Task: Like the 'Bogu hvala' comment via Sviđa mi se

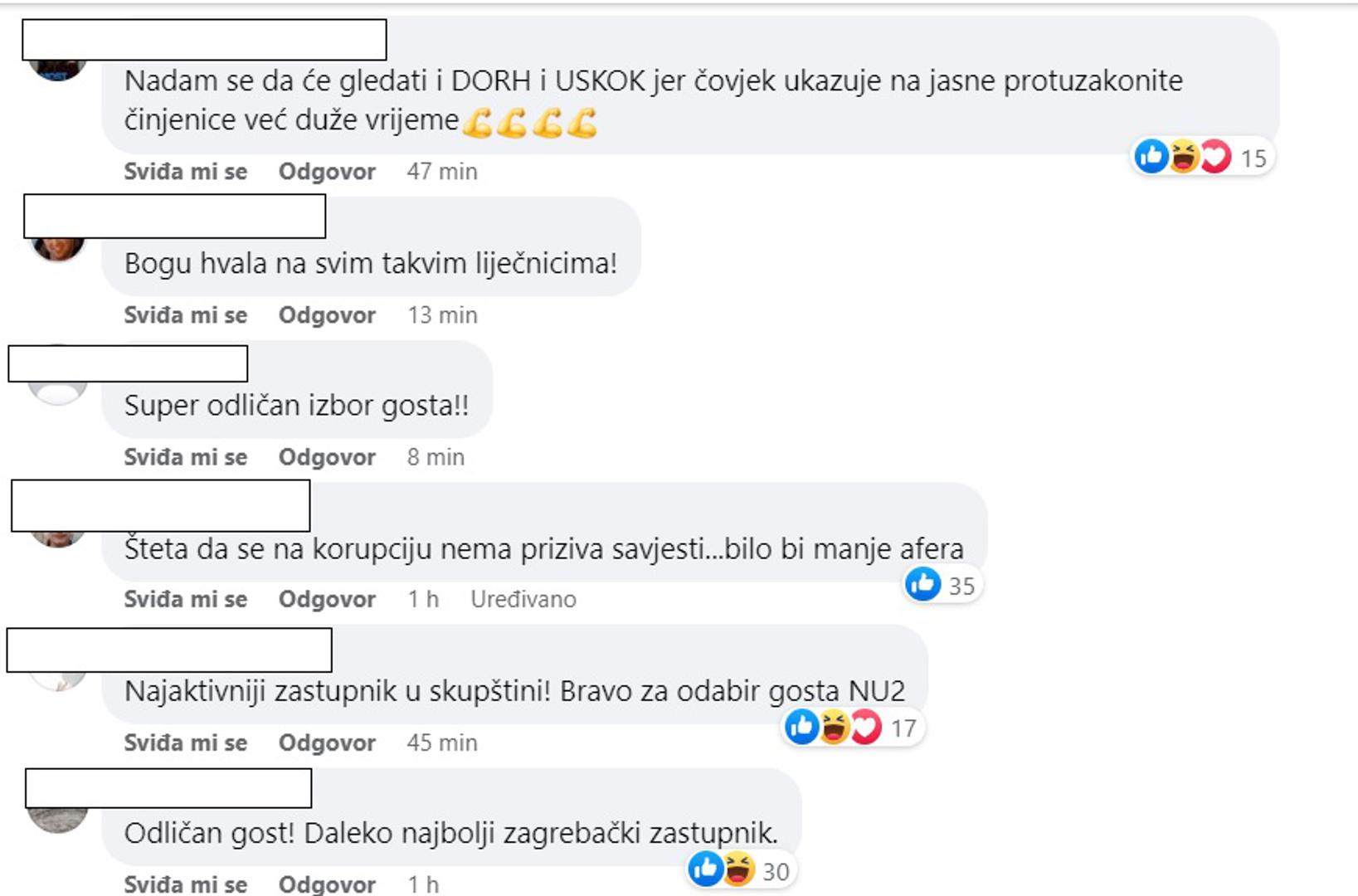Action: click(186, 315)
